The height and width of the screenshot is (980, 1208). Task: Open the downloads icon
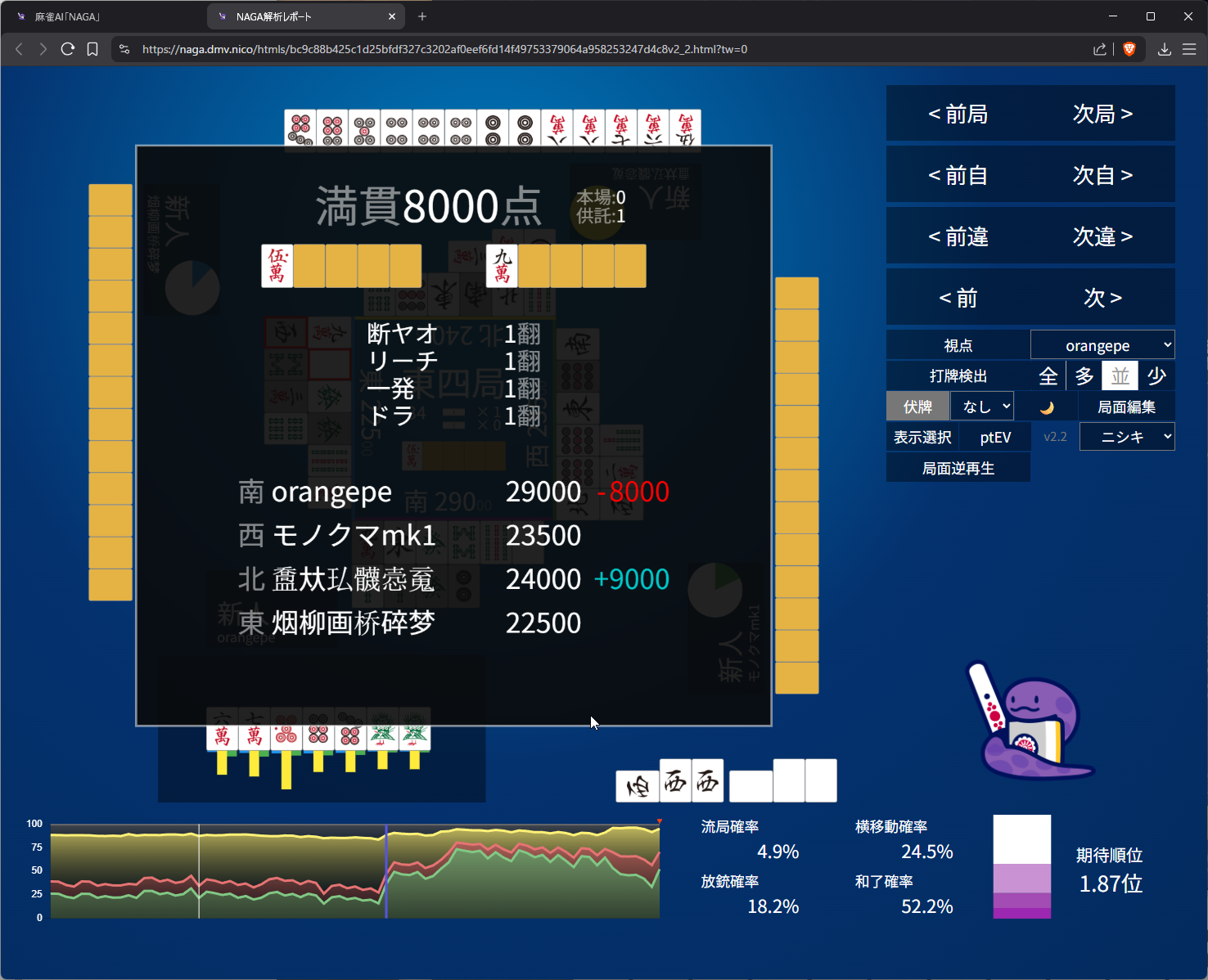[x=1164, y=49]
